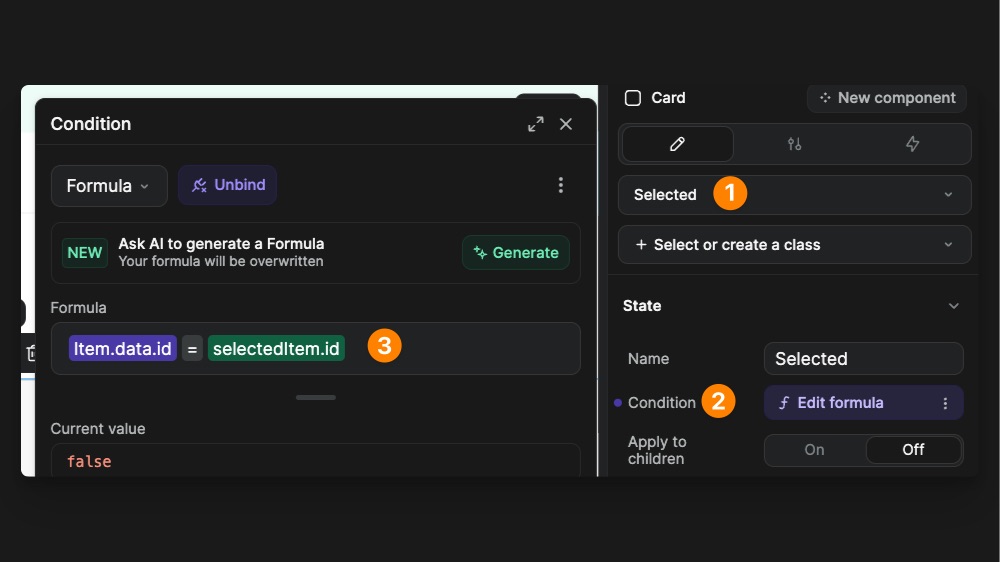The image size is (1000, 562).
Task: Click the NEW badge in AI banner
Action: (x=85, y=253)
